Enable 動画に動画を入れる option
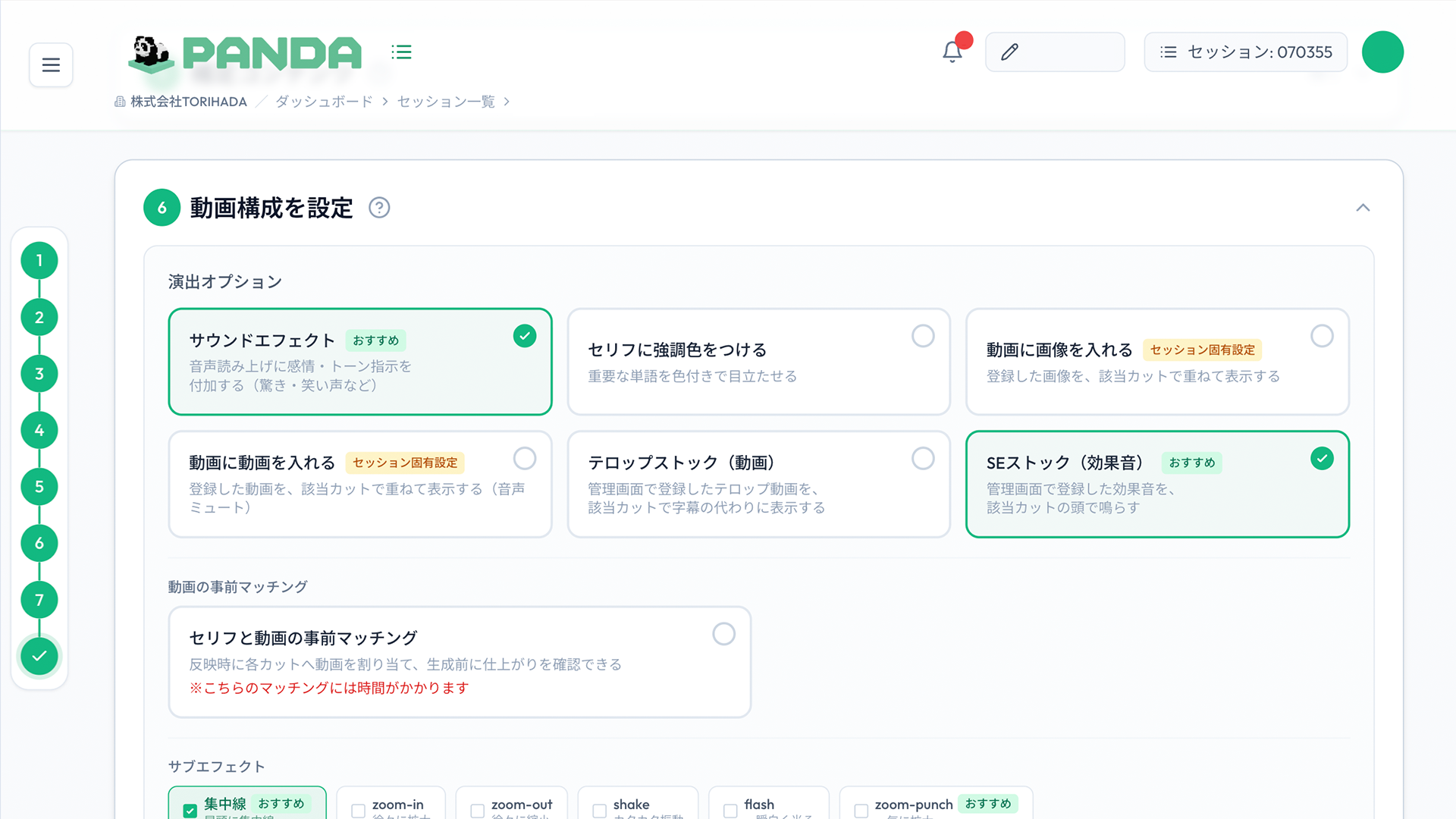Image resolution: width=1456 pixels, height=819 pixels. coord(360,485)
